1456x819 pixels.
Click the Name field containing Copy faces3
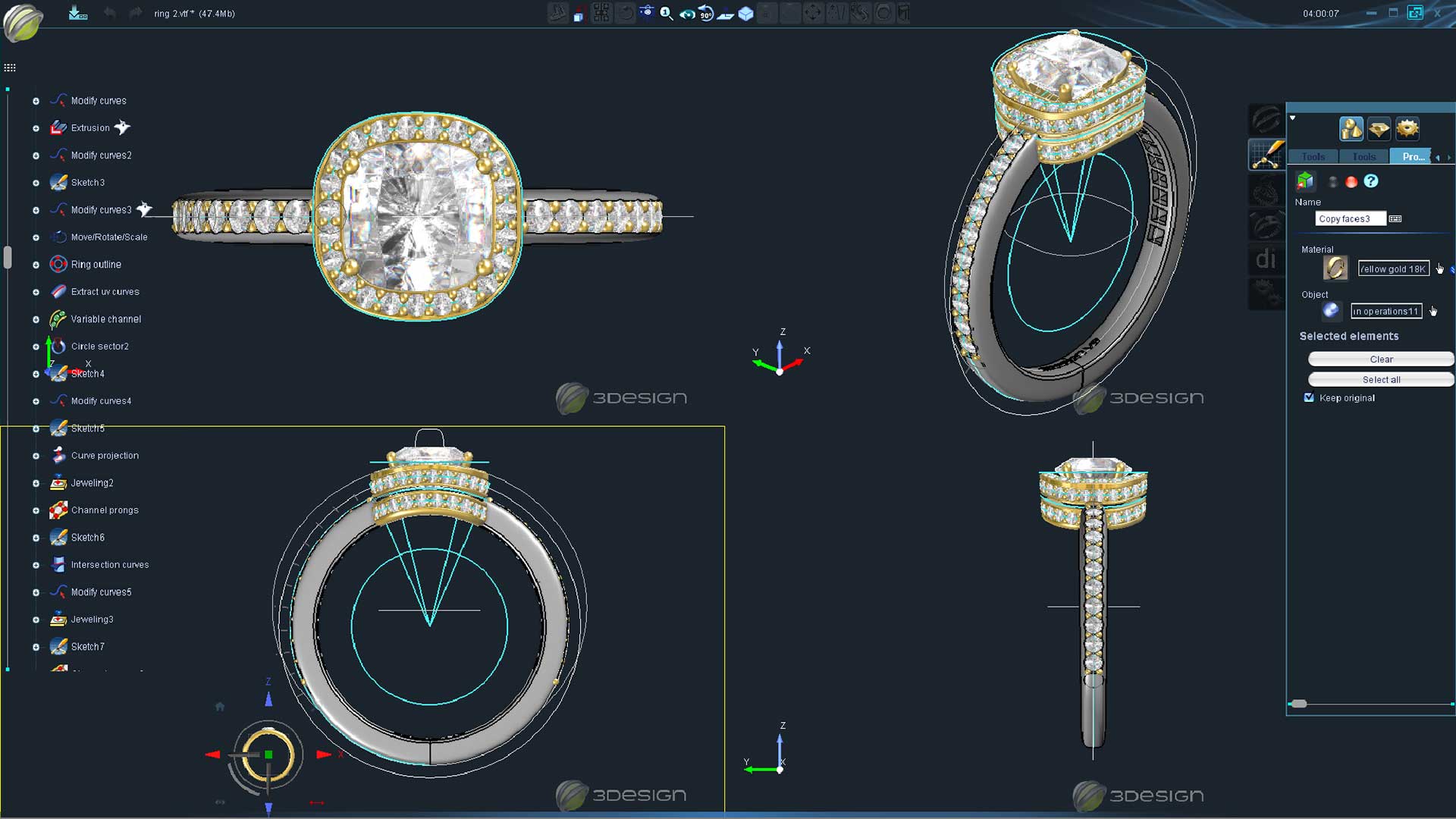pos(1350,219)
